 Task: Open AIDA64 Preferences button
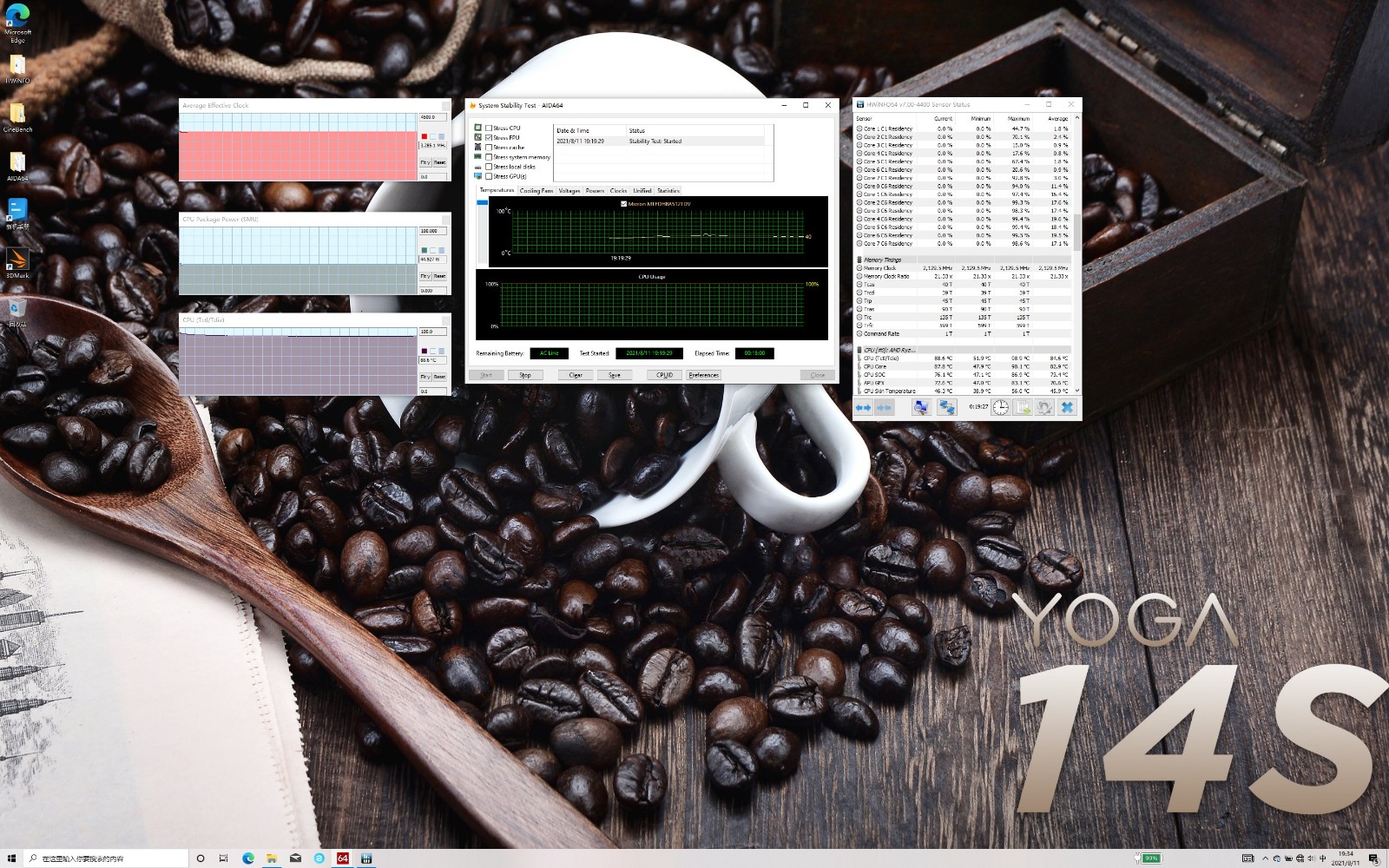703,375
